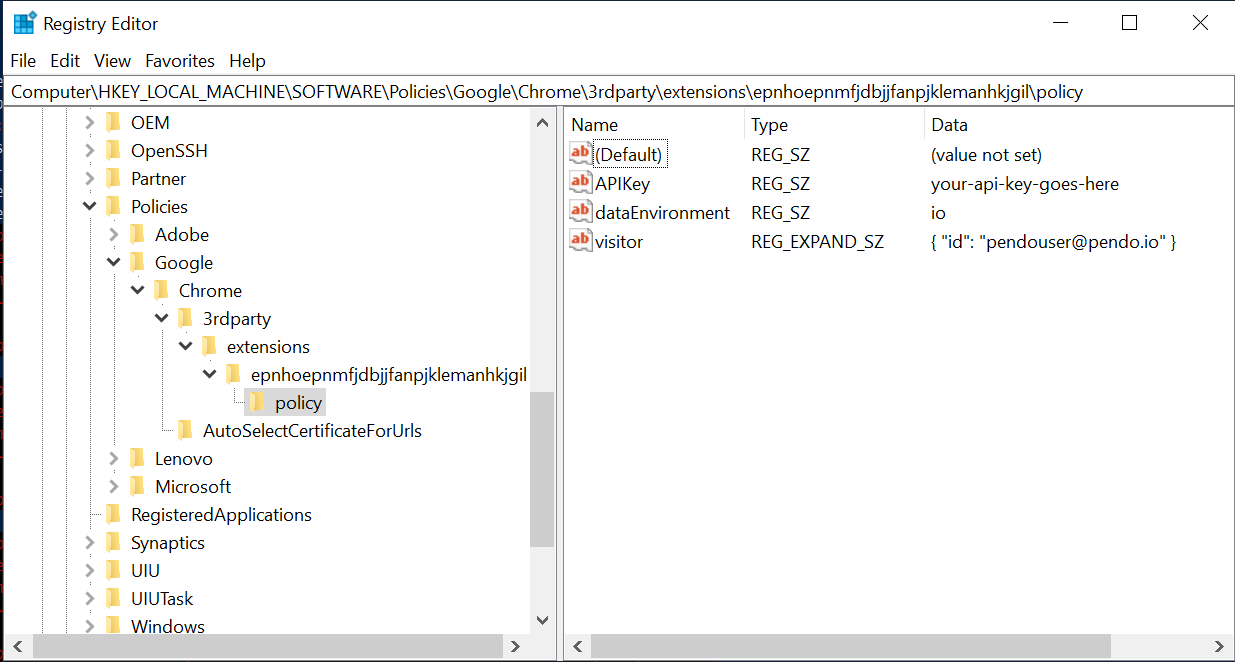Click the Registry Editor app icon
Viewport: 1235px width, 662px height.
click(24, 23)
